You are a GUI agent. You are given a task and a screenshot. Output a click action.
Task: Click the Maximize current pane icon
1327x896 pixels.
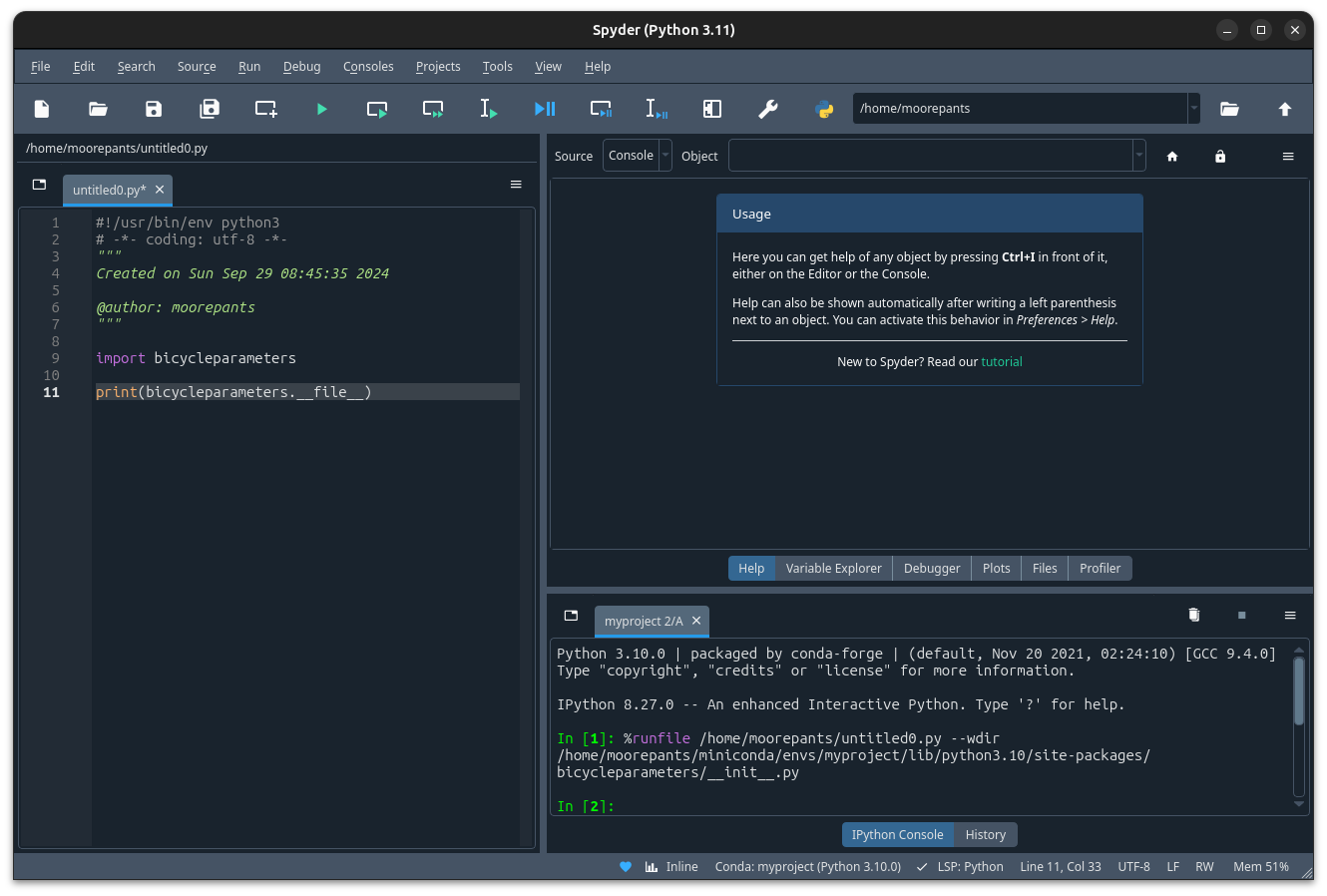coord(712,109)
